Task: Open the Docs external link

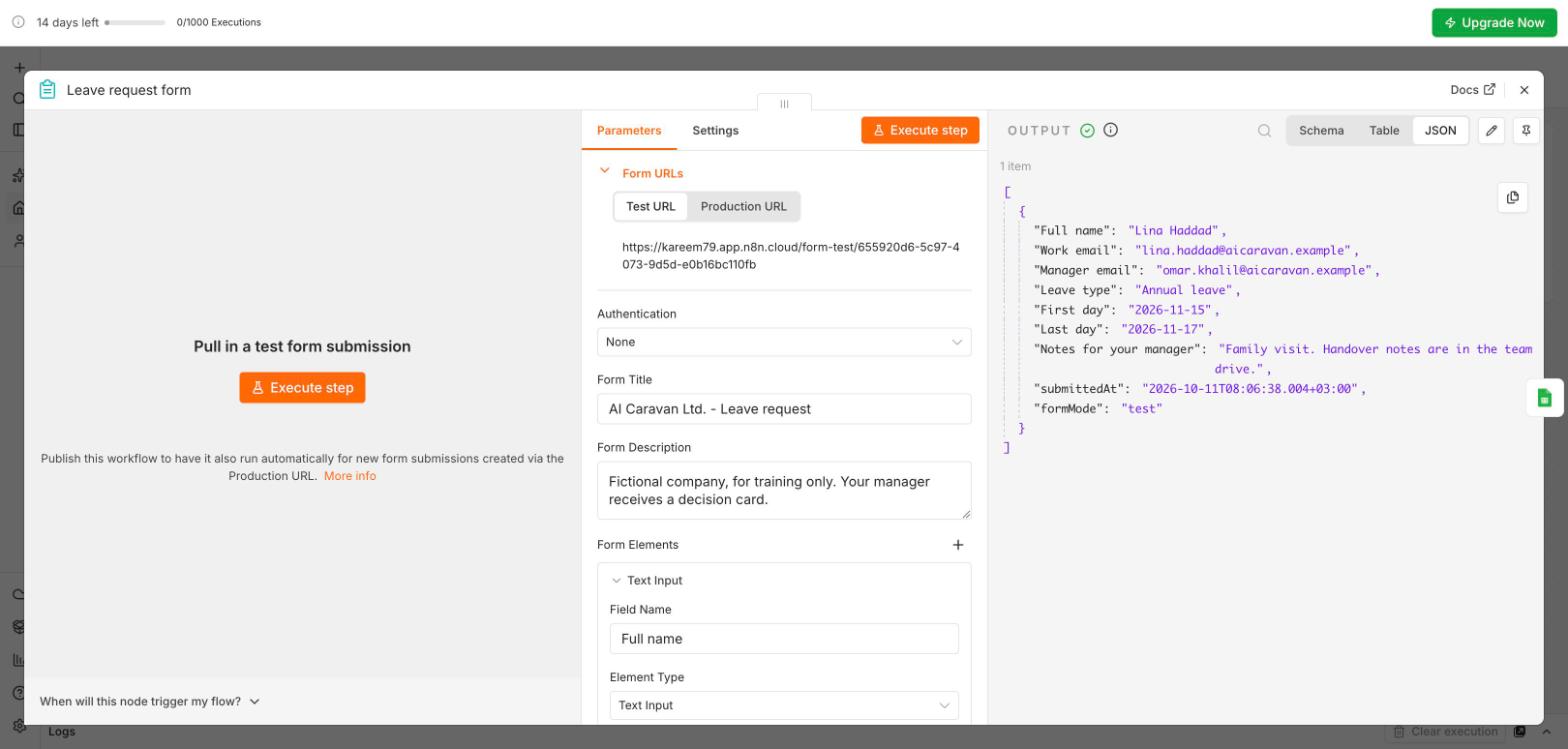Action: 1473,90
